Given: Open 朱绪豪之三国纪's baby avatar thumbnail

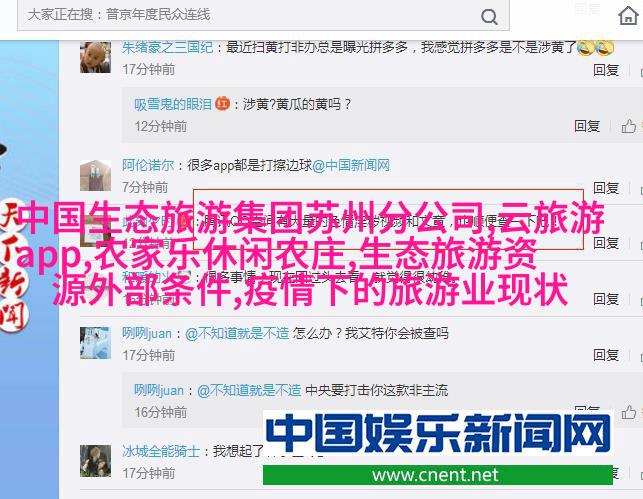Looking at the screenshot, I should coord(95,57).
